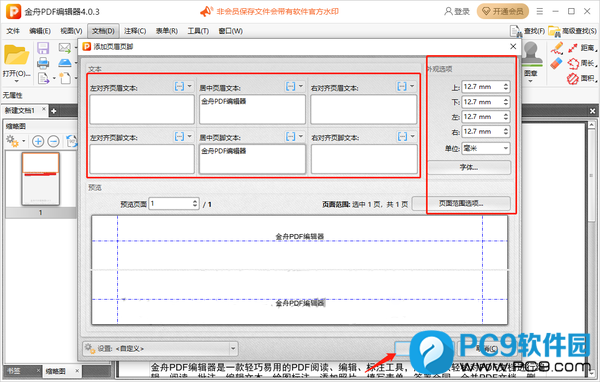
Task: Expand the Open (打开) button dropdown arrow
Action: tap(16, 81)
